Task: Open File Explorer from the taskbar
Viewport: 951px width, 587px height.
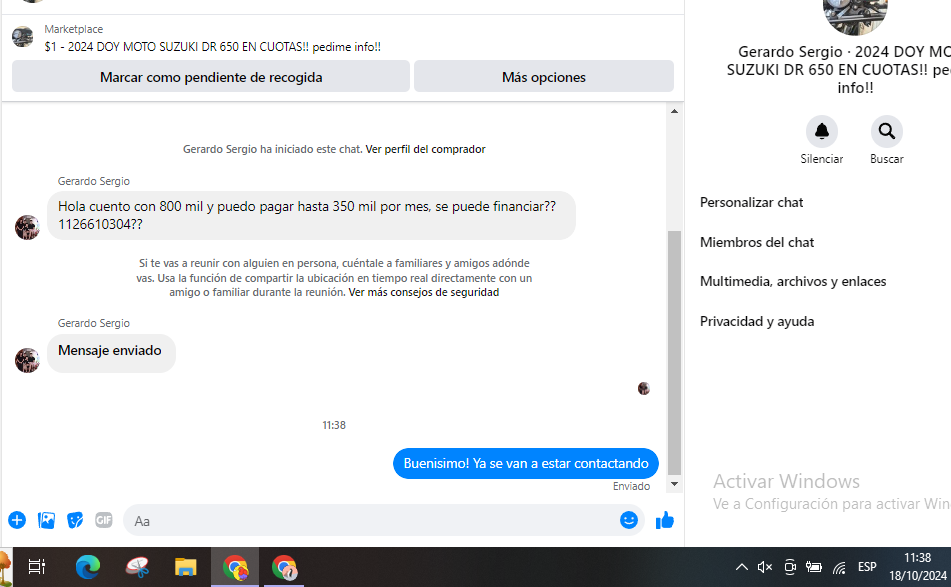Action: click(x=186, y=568)
